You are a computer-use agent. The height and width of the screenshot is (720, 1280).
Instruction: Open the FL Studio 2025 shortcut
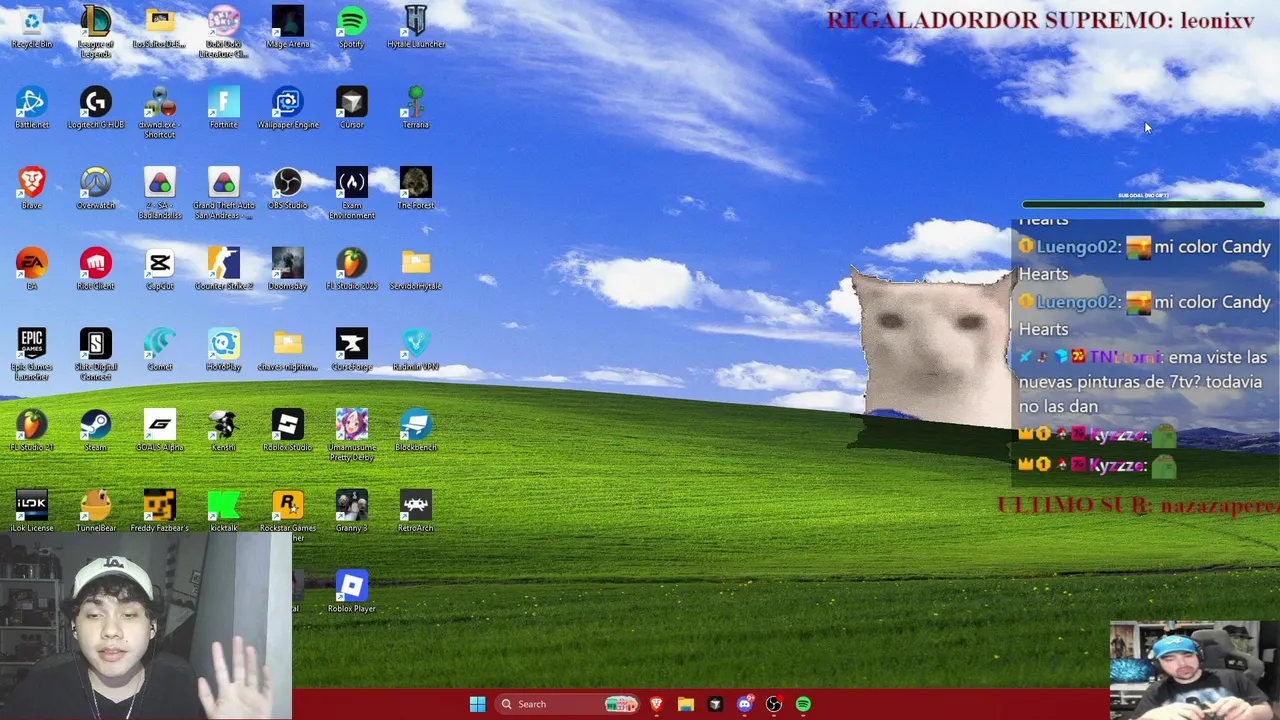[x=352, y=270]
